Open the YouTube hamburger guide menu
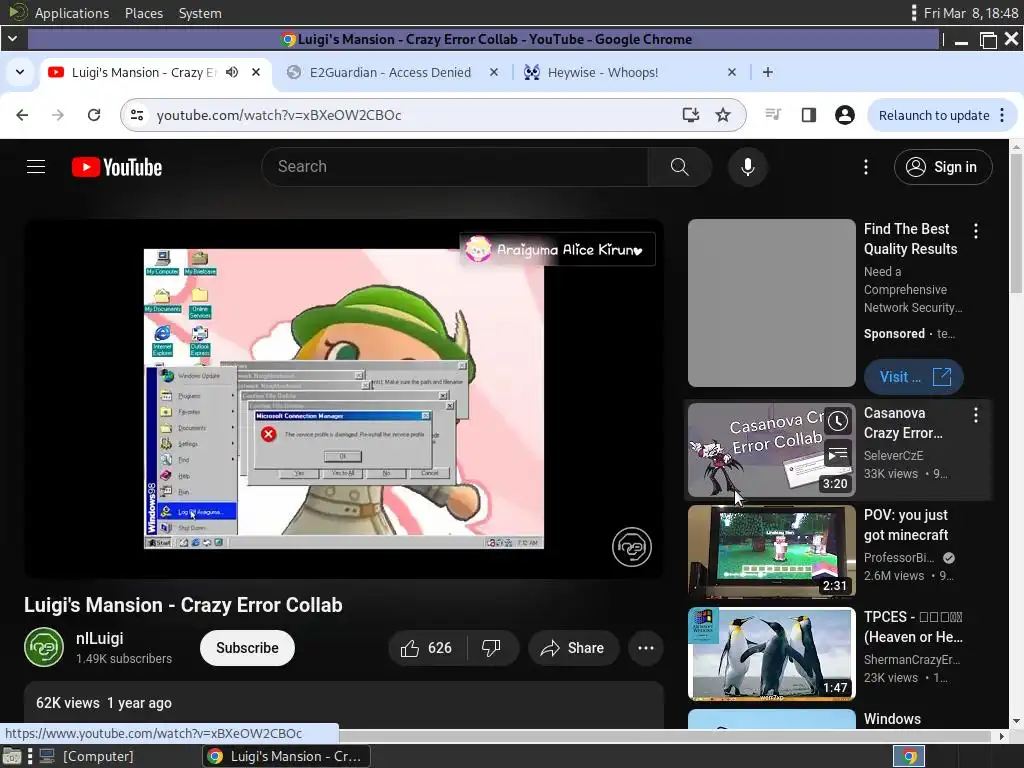The width and height of the screenshot is (1024, 768). coord(36,167)
